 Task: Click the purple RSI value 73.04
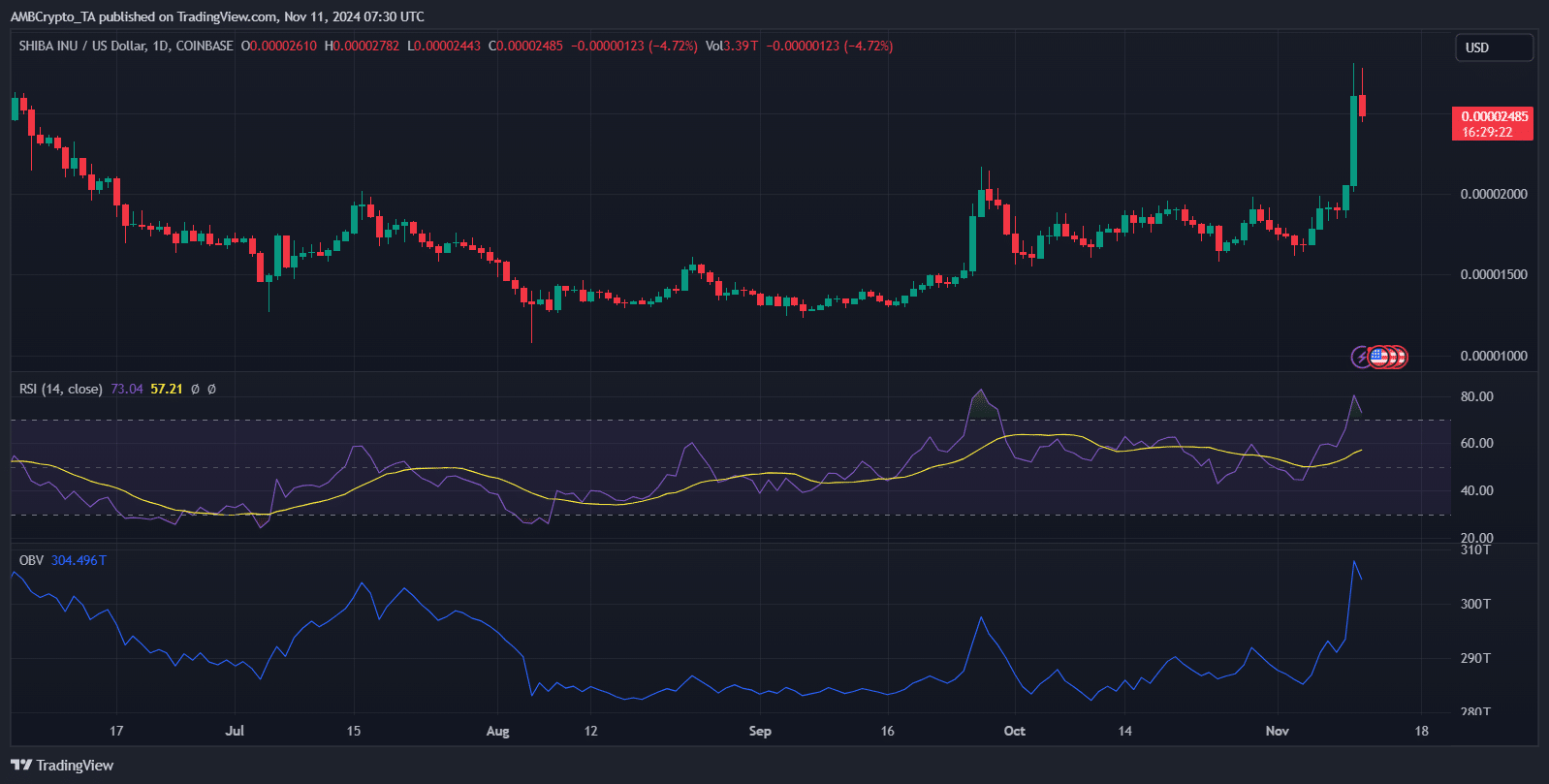click(127, 389)
